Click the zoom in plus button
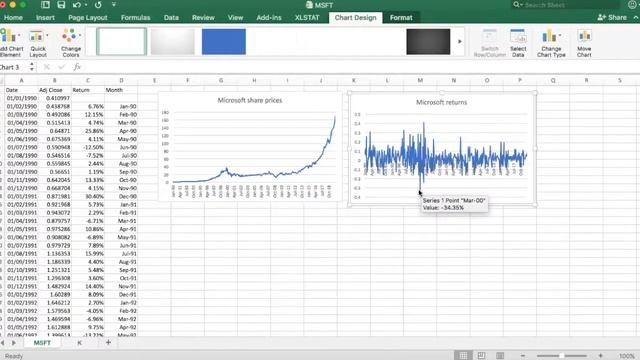Screen dimensions: 640x360 click(x=600, y=356)
